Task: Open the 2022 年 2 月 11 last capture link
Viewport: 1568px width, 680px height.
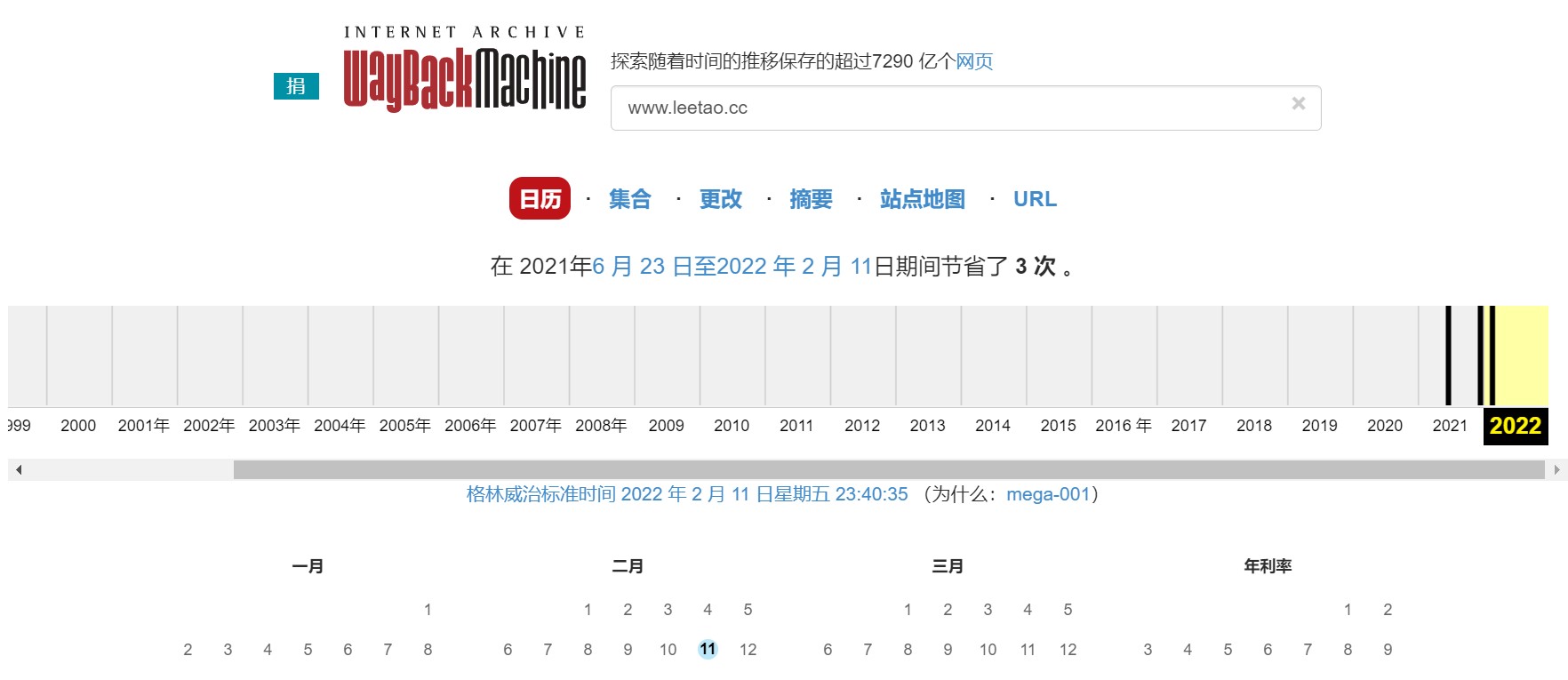Action: pyautogui.click(x=794, y=266)
